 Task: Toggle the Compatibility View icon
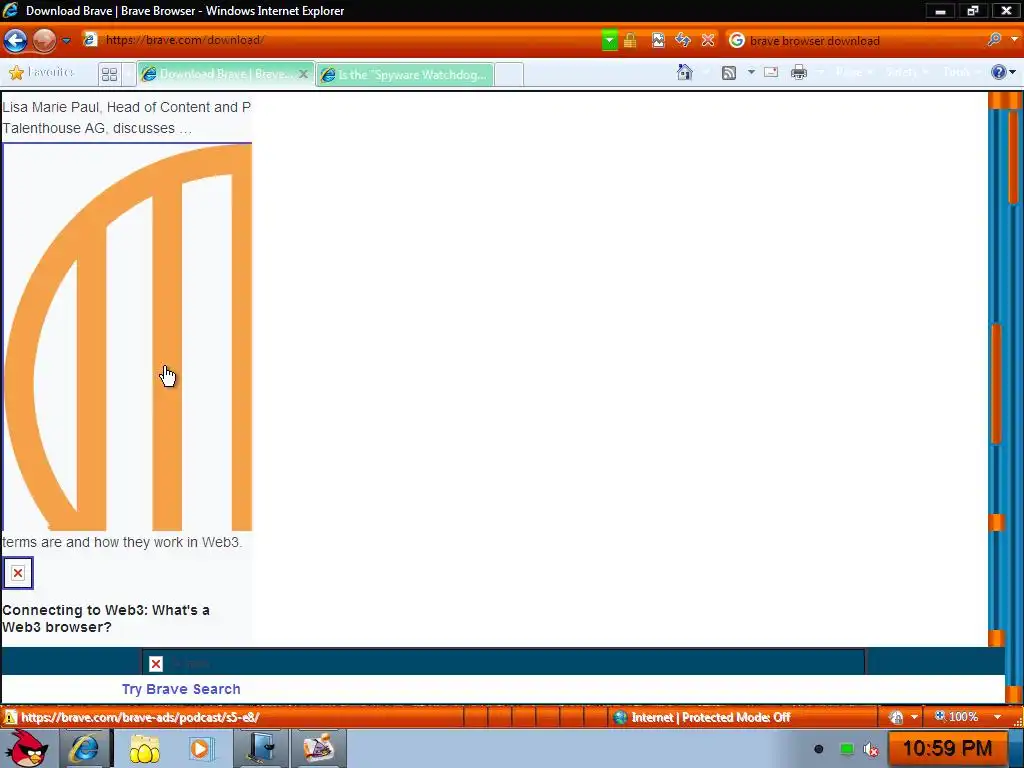click(x=658, y=40)
